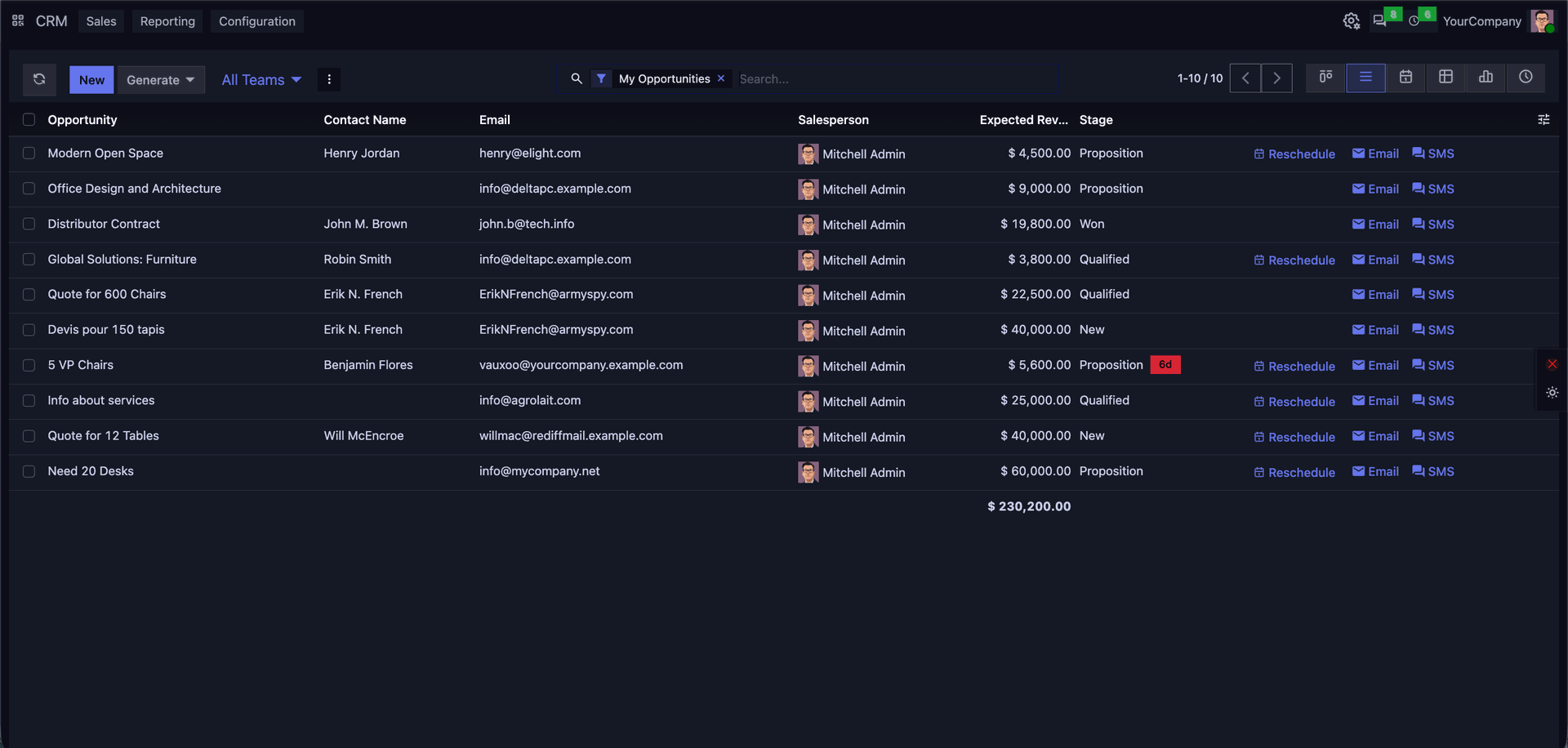Click the refresh icon beside New

point(39,79)
